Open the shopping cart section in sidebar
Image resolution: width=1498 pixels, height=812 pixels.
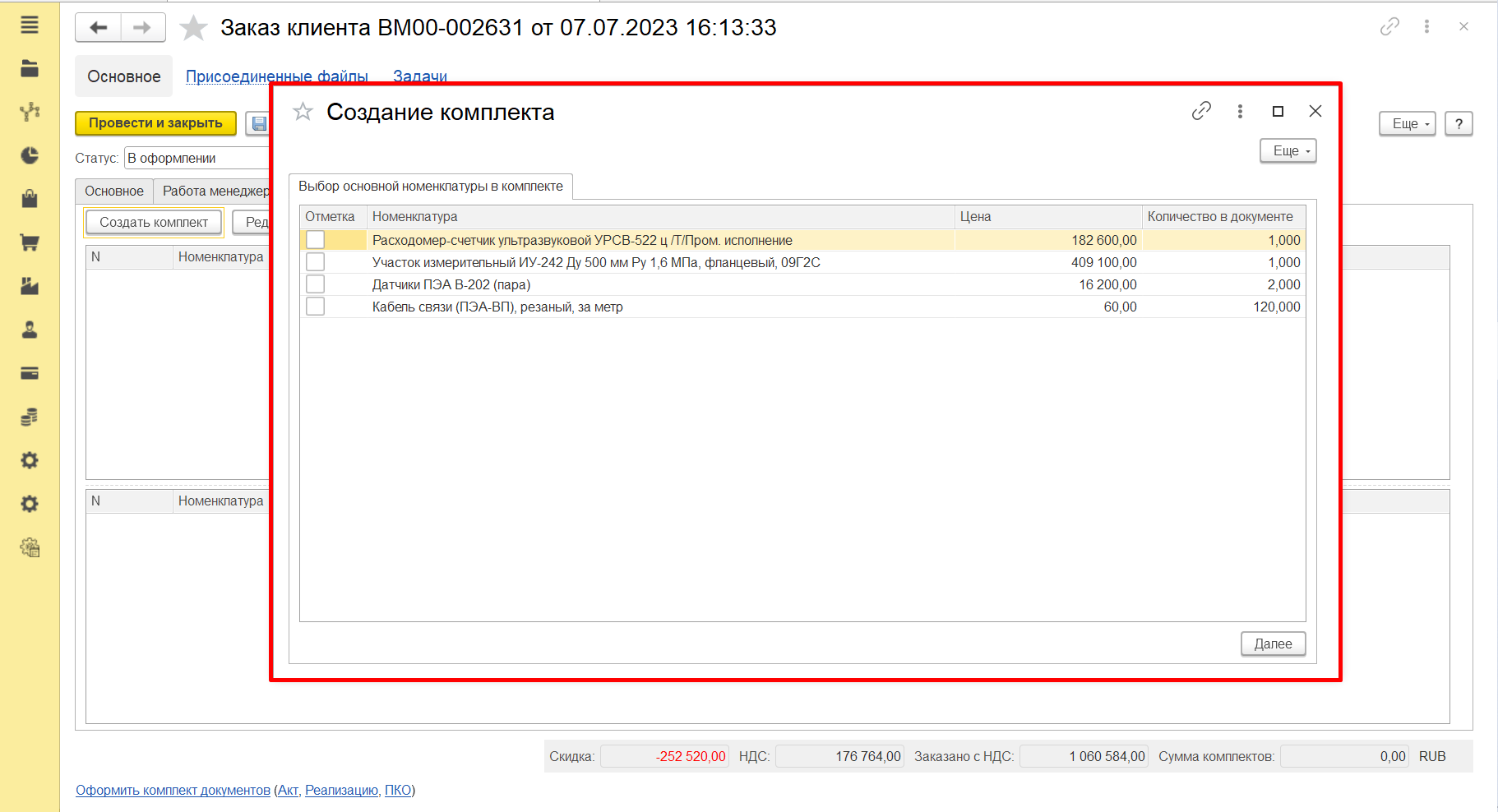click(x=30, y=242)
